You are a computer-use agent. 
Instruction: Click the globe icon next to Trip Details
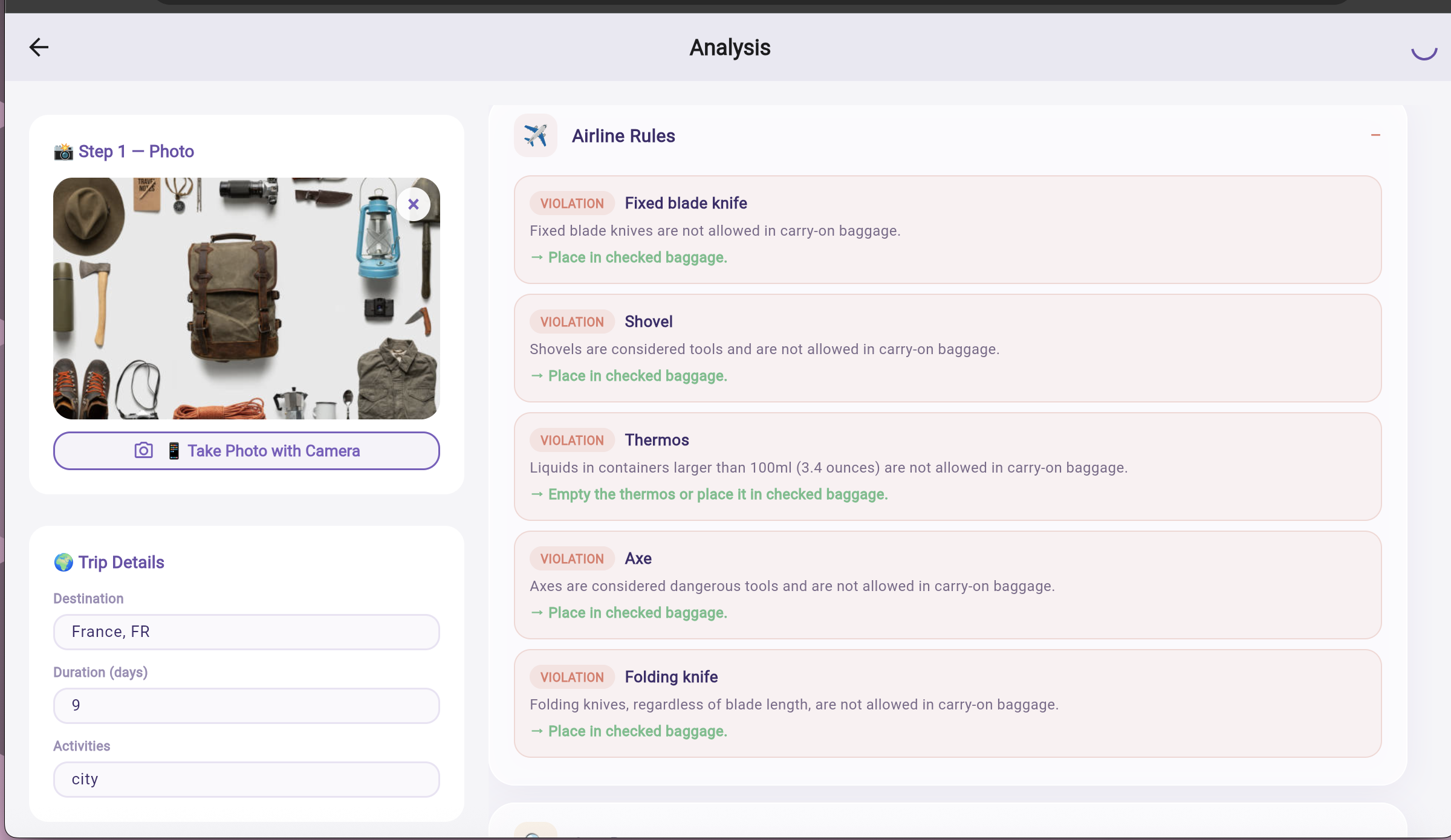click(x=63, y=563)
